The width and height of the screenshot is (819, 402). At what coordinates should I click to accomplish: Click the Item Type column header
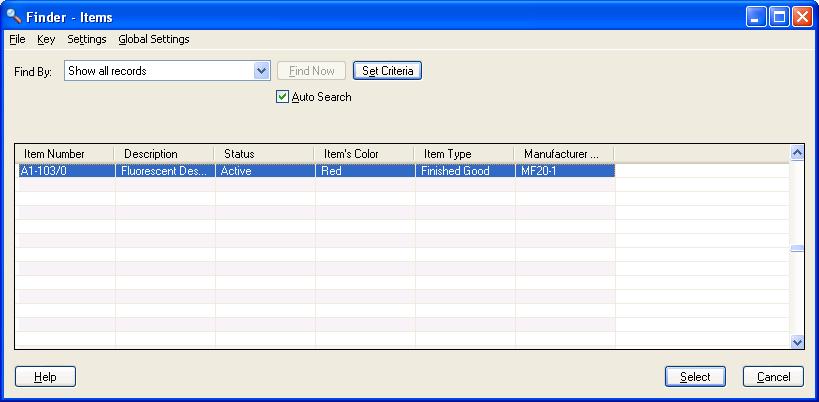point(463,154)
